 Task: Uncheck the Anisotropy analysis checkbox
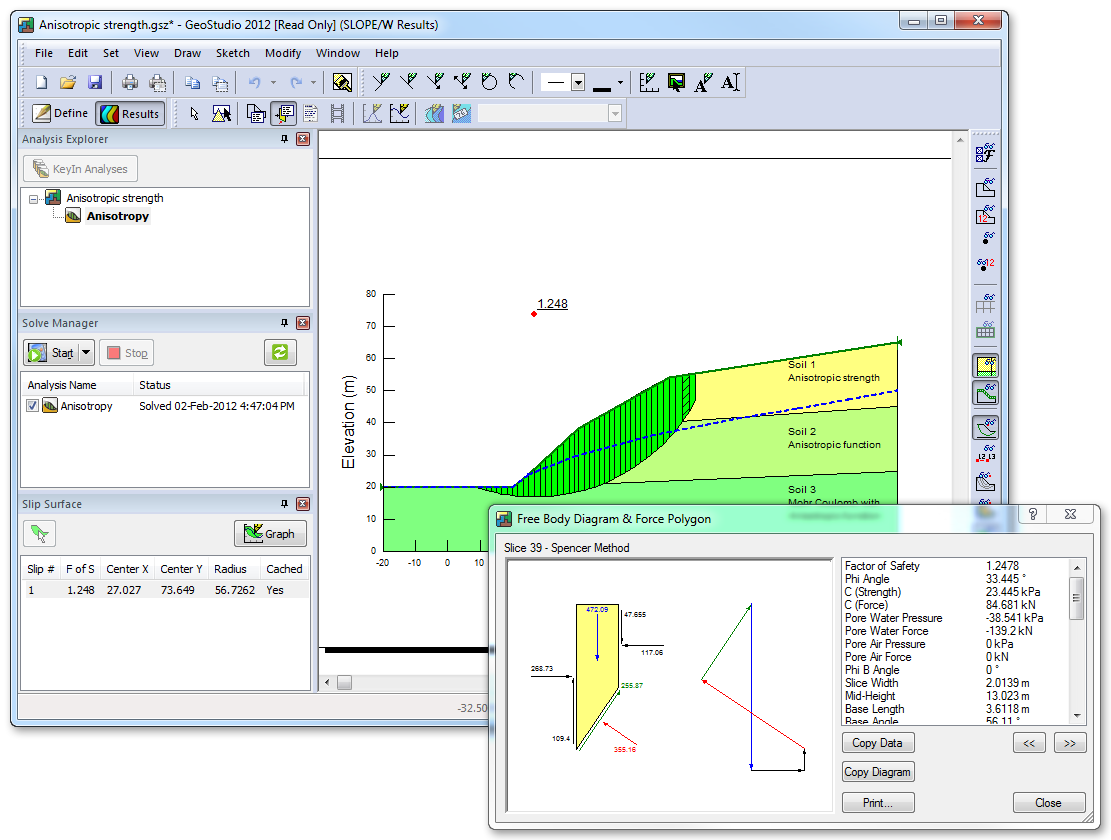[33, 406]
